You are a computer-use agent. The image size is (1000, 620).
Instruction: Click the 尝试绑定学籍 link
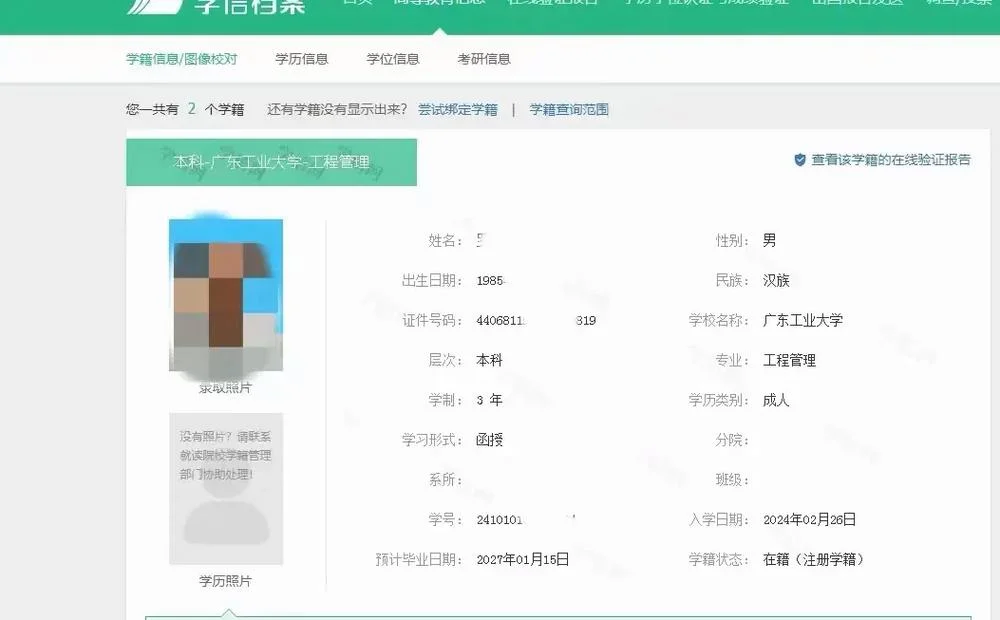pos(458,110)
